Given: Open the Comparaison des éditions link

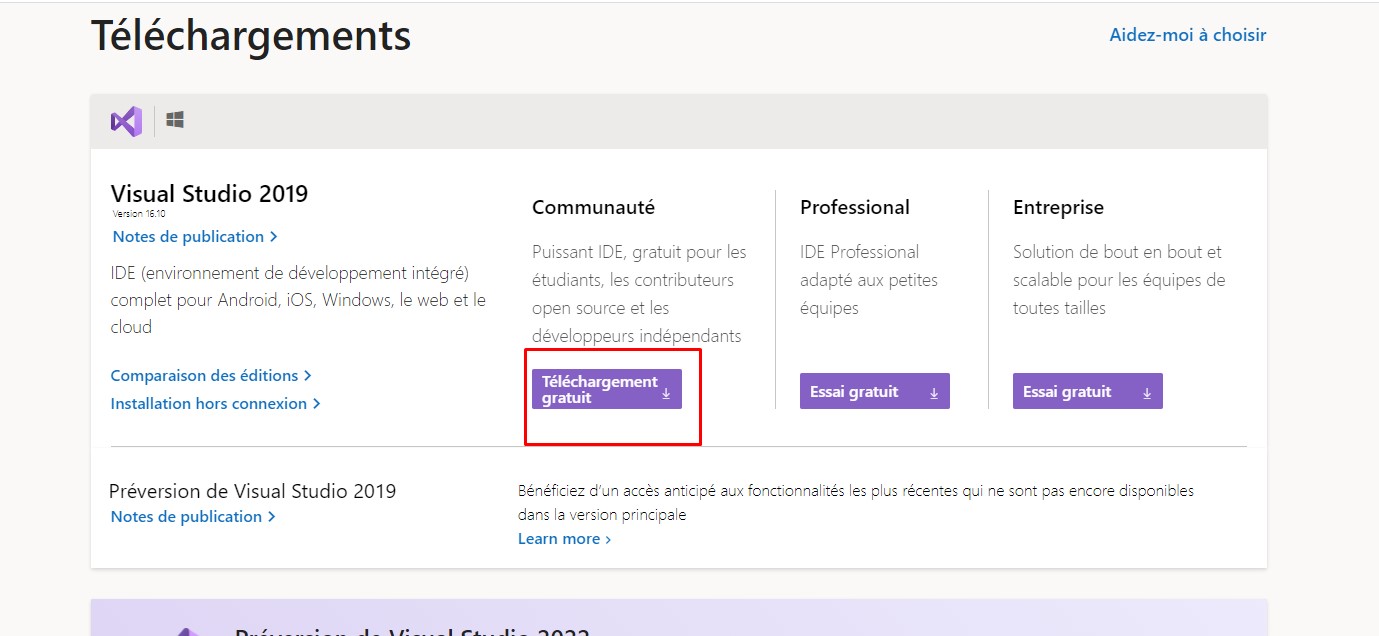Looking at the screenshot, I should click(x=204, y=376).
